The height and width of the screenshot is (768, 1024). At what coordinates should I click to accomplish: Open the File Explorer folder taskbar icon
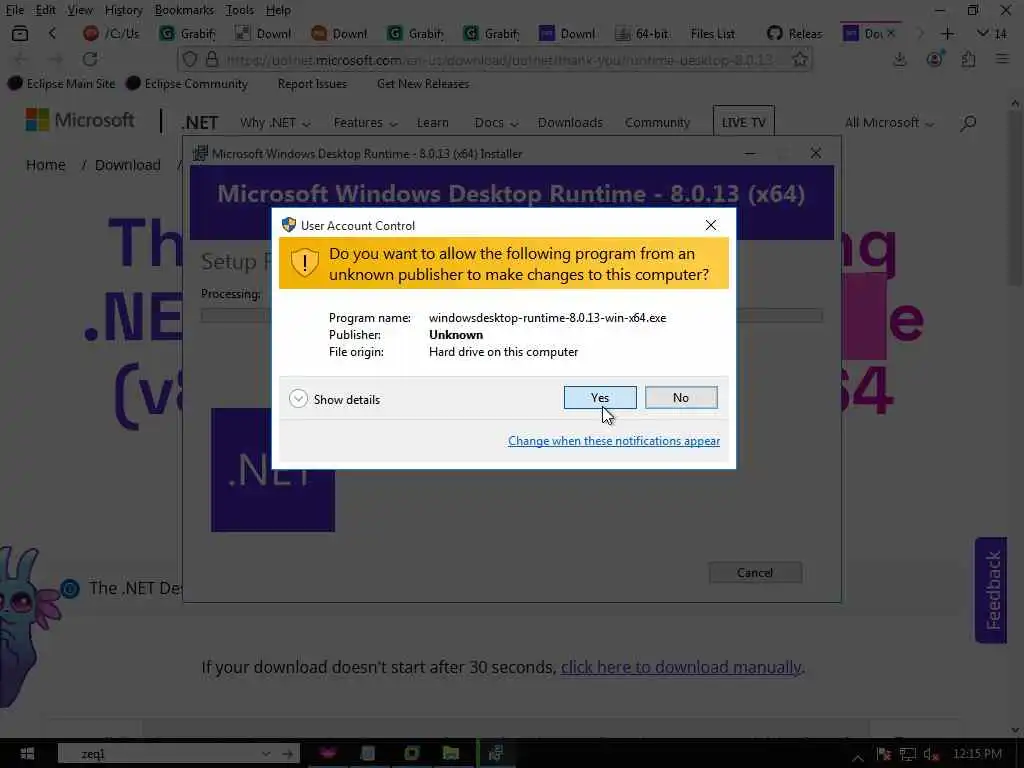pos(451,754)
